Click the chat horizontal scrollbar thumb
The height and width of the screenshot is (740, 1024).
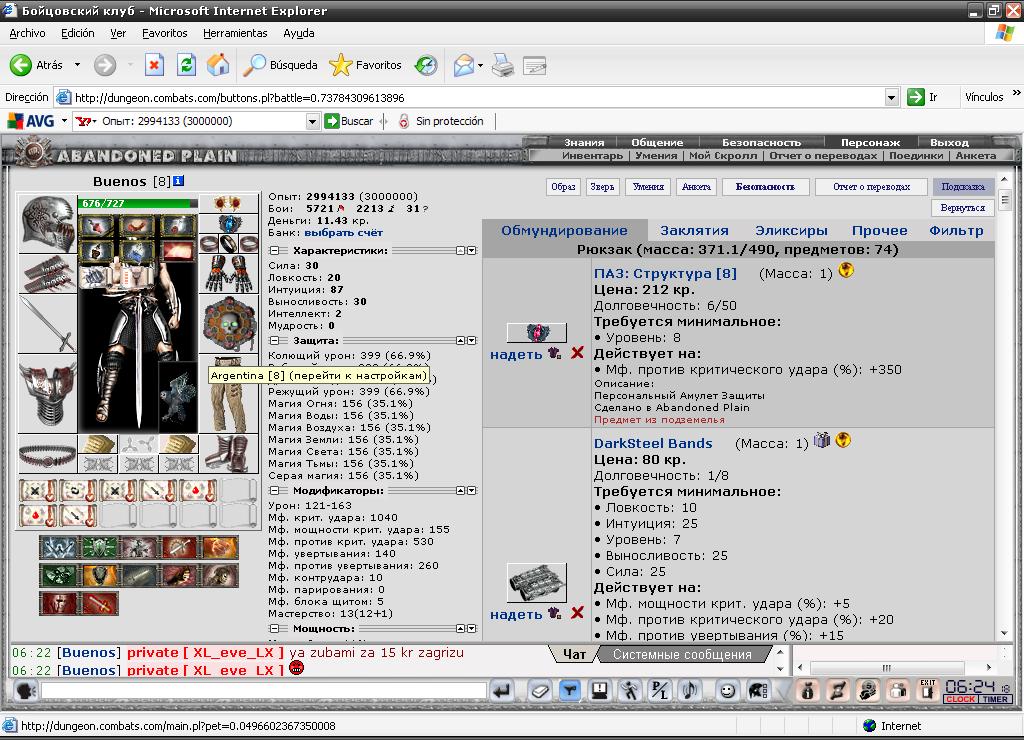[x=886, y=668]
